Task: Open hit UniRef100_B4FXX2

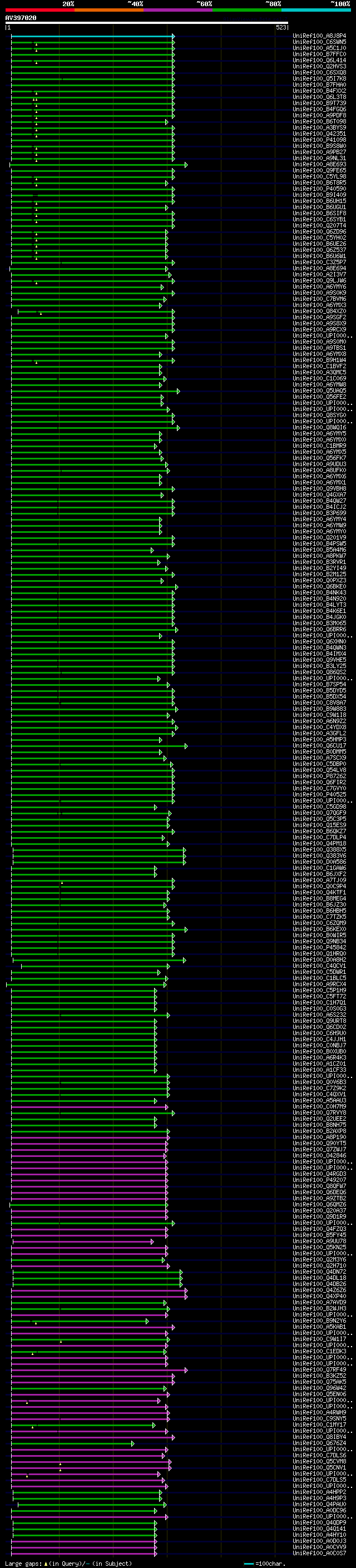Action: (319, 91)
